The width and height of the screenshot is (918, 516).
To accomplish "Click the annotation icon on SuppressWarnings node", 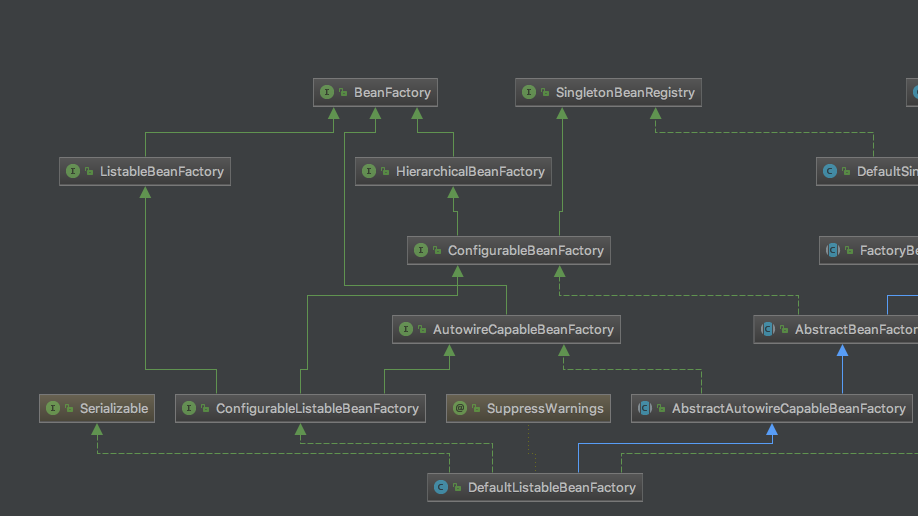I will pyautogui.click(x=460, y=408).
